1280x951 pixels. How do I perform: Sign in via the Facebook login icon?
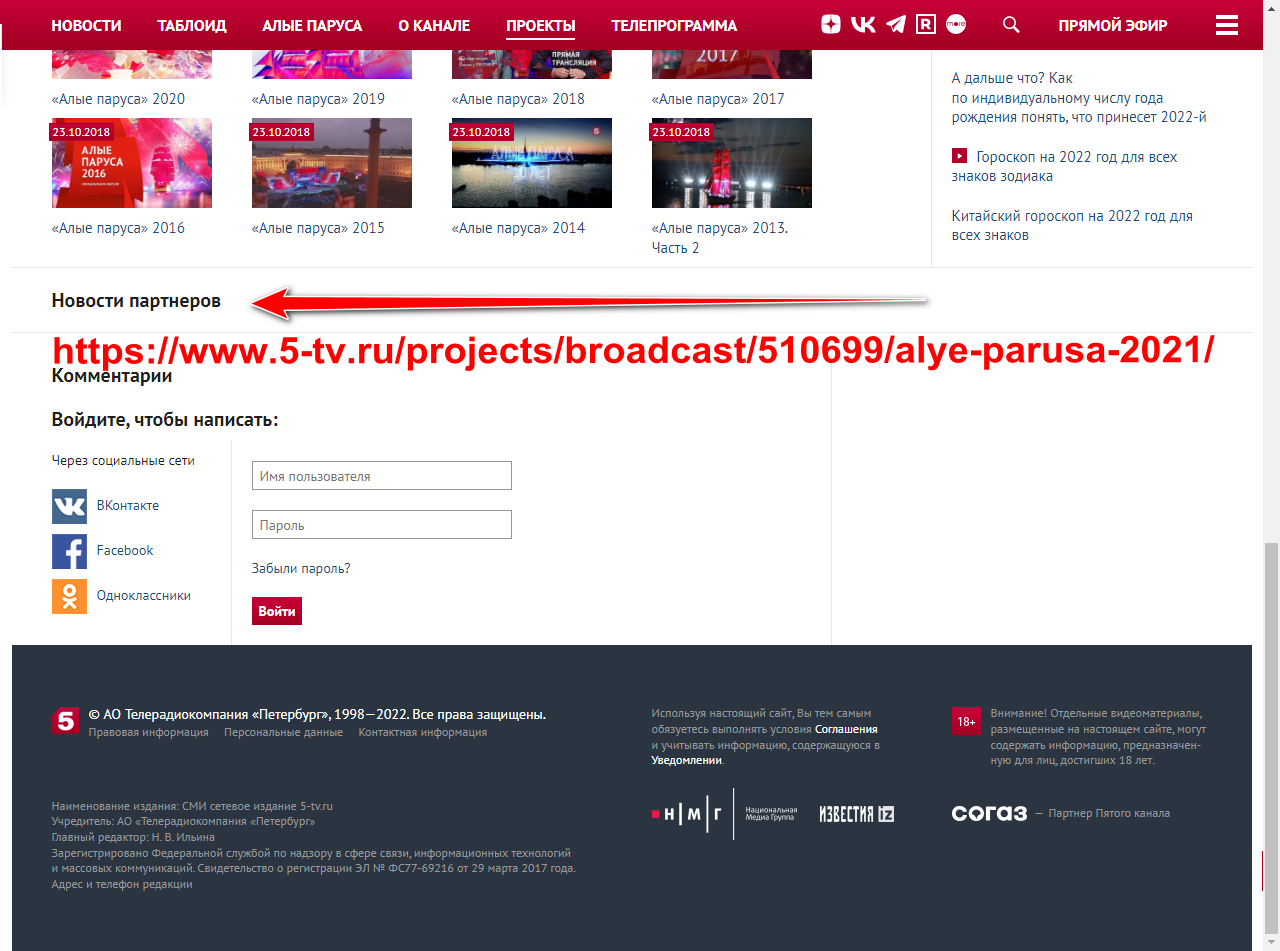68,551
